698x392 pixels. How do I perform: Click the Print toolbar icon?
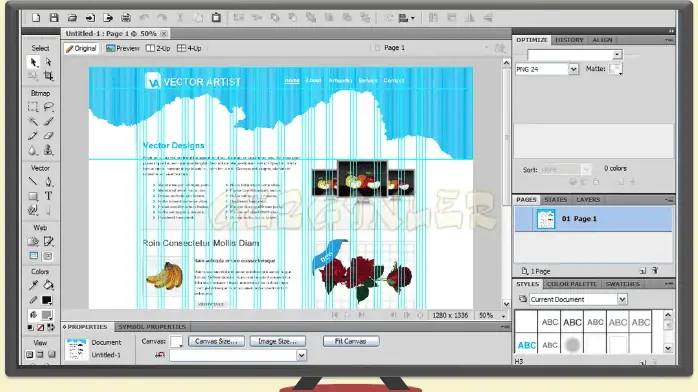[126, 18]
